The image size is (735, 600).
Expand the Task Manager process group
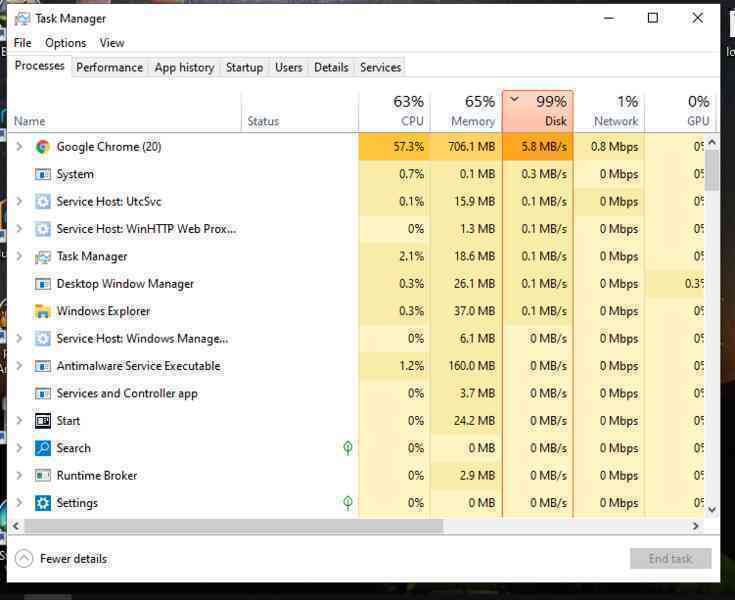19,256
